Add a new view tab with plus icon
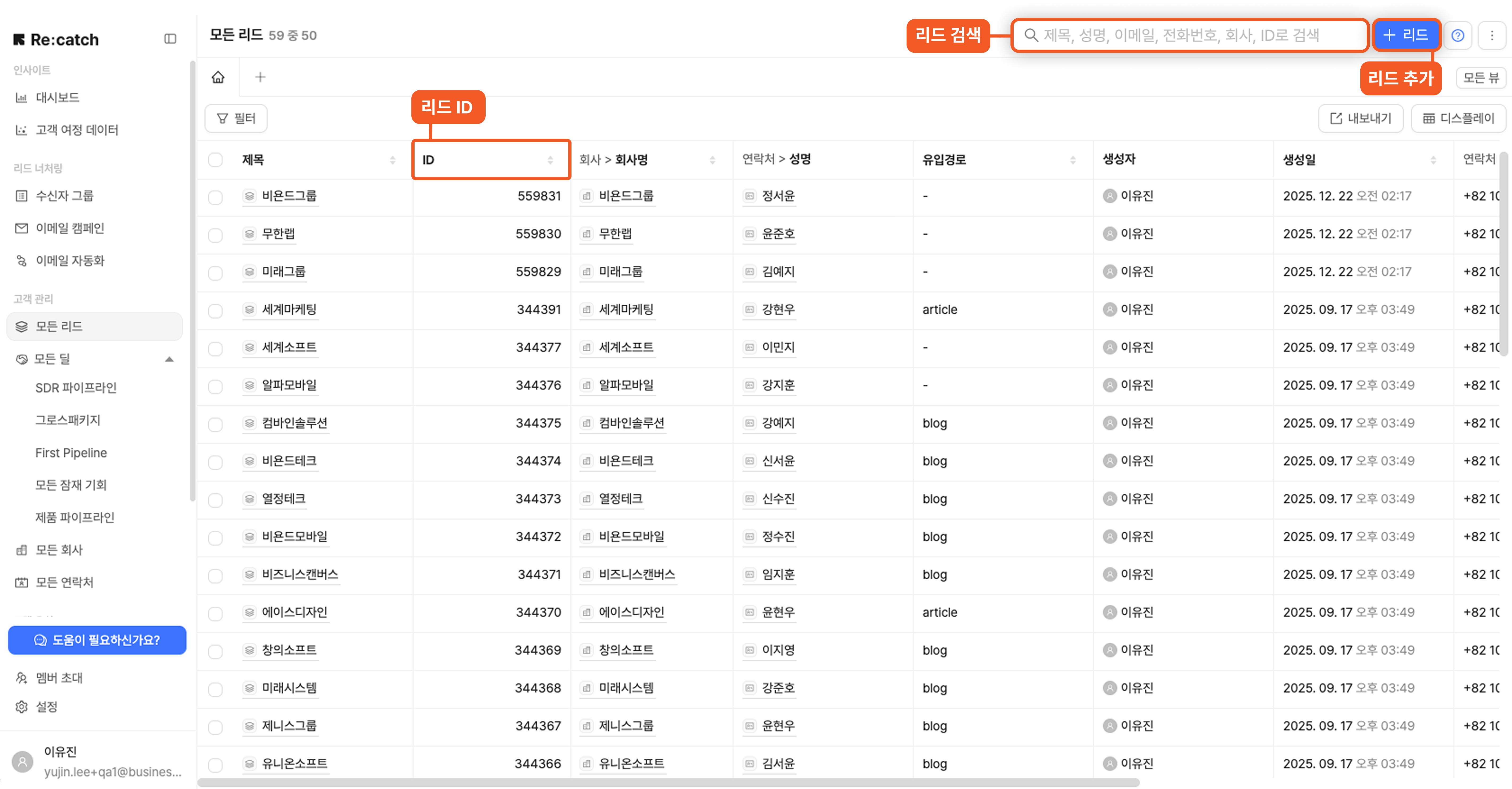Screen dimensions: 1512x789 [261, 77]
